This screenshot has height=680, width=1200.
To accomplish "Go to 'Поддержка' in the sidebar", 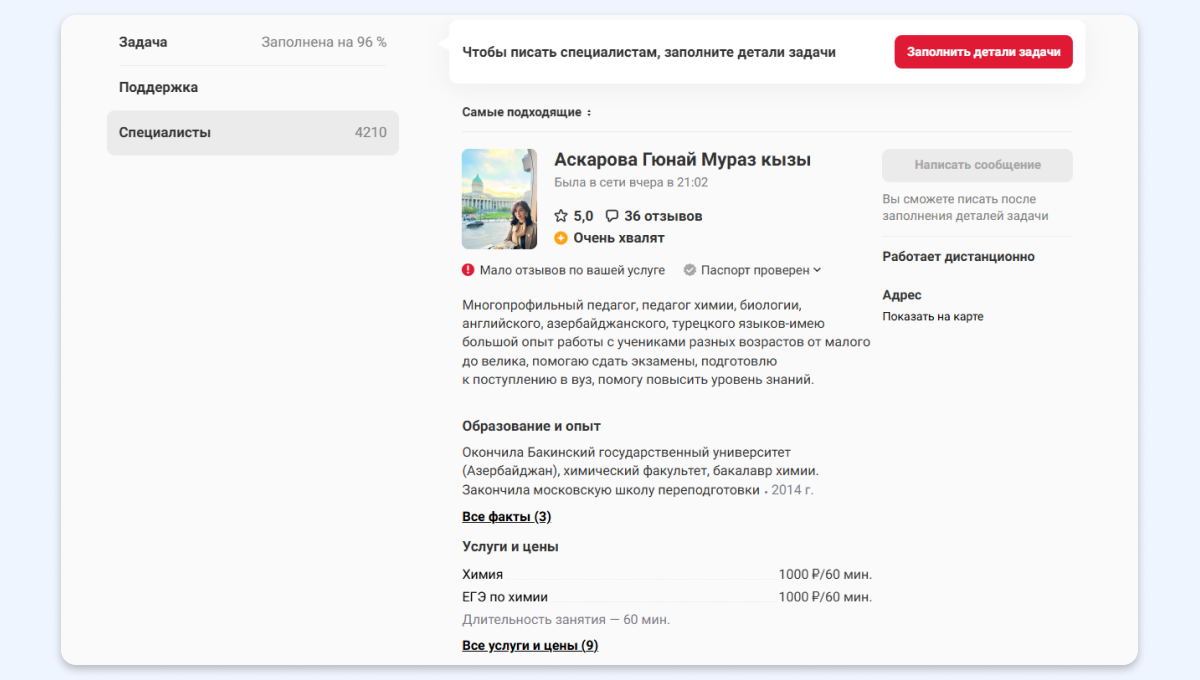I will pyautogui.click(x=158, y=87).
